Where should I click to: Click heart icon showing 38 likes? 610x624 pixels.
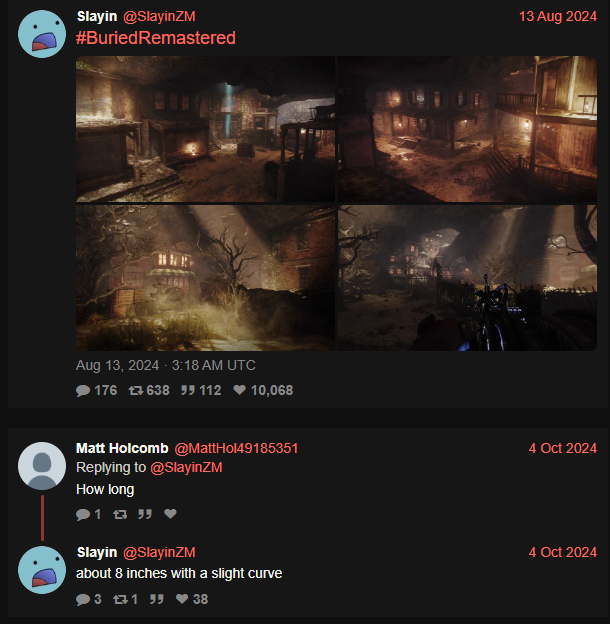click(x=182, y=599)
